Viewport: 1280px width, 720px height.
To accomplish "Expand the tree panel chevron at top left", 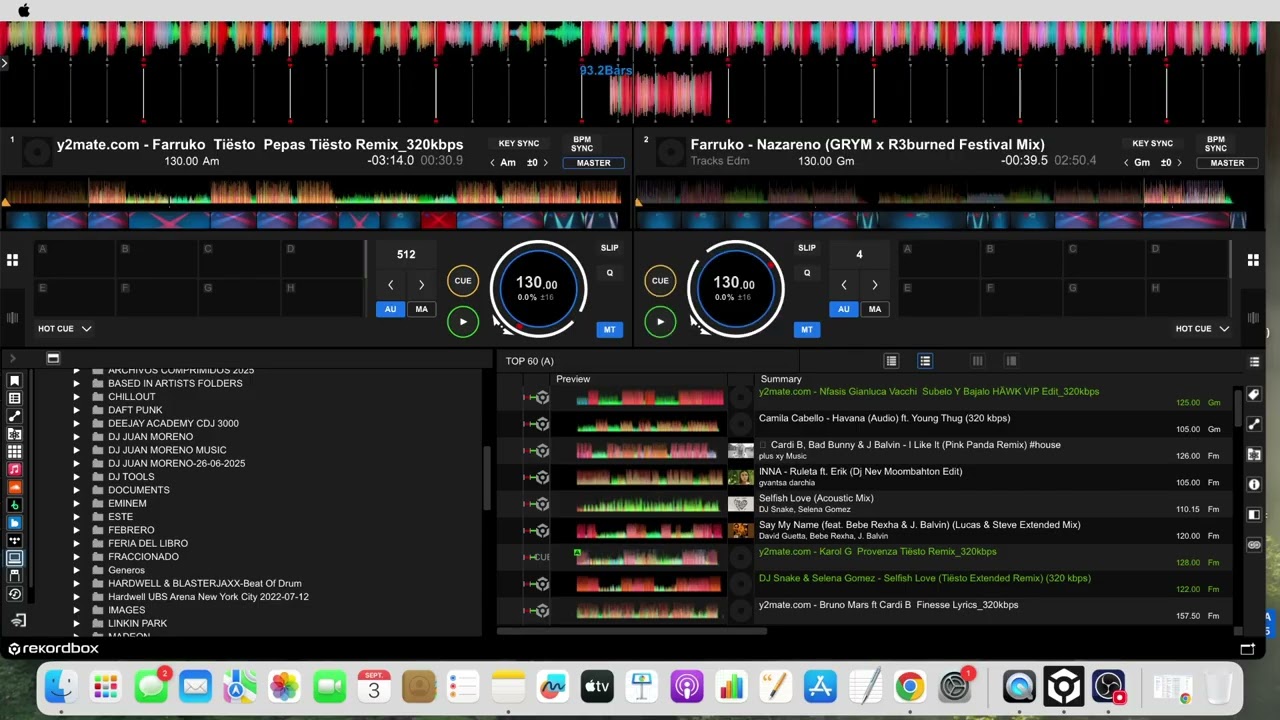I will (13, 358).
